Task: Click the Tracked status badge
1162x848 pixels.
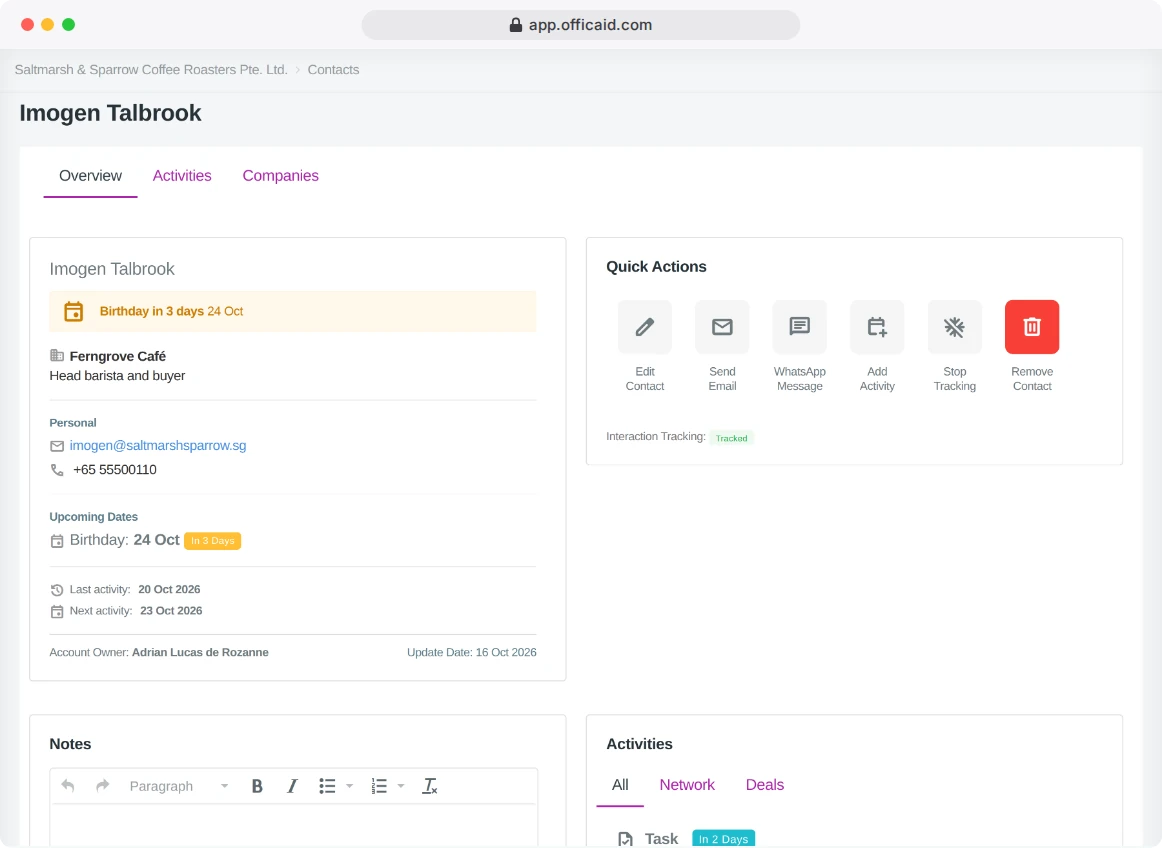Action: [x=731, y=438]
